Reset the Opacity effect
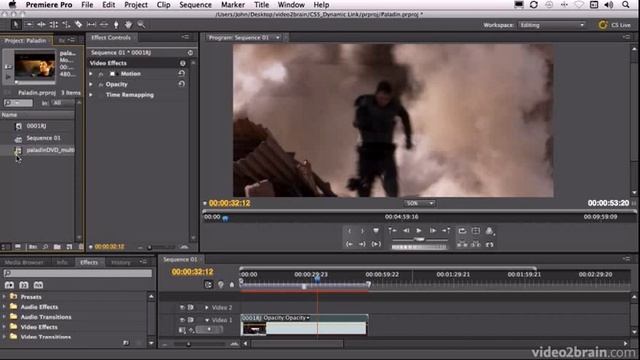The image size is (640, 360). coord(182,84)
